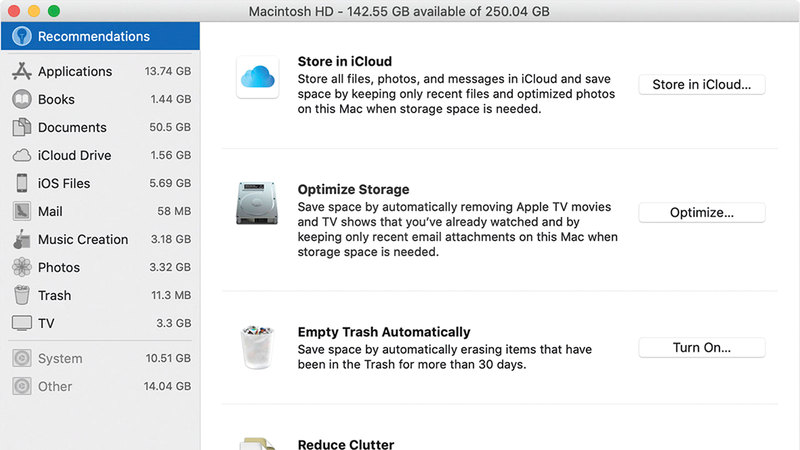
Task: Turn on Empty Trash Automatically
Action: click(x=701, y=348)
